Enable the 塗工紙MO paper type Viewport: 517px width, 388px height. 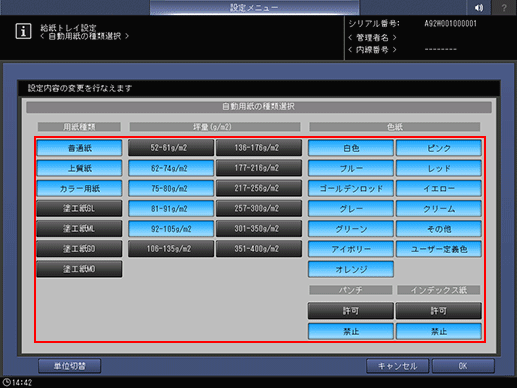pyautogui.click(x=79, y=269)
